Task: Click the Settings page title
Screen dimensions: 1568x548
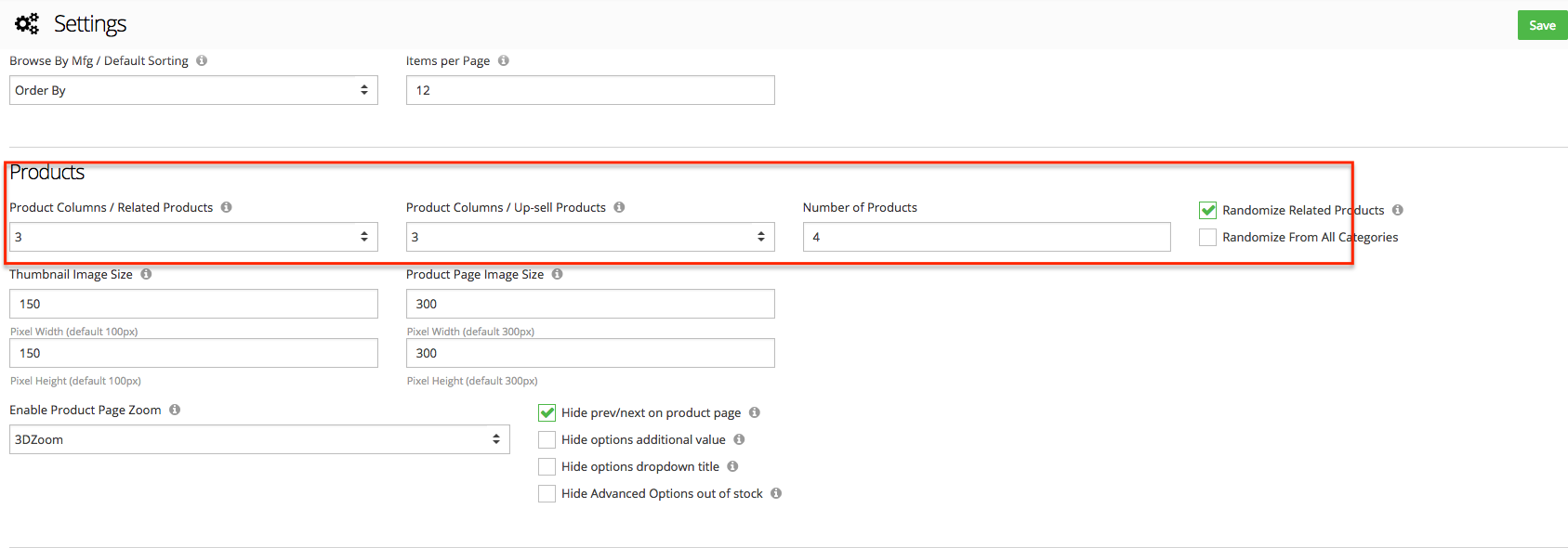Action: 90,24
